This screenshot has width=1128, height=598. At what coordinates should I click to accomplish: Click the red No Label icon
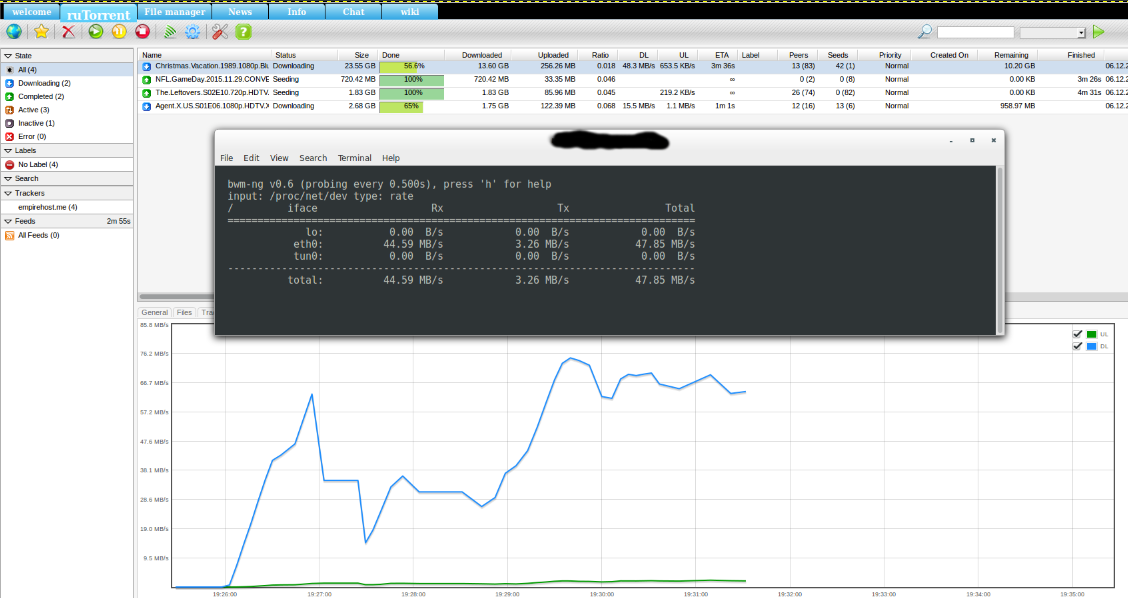pos(9,165)
